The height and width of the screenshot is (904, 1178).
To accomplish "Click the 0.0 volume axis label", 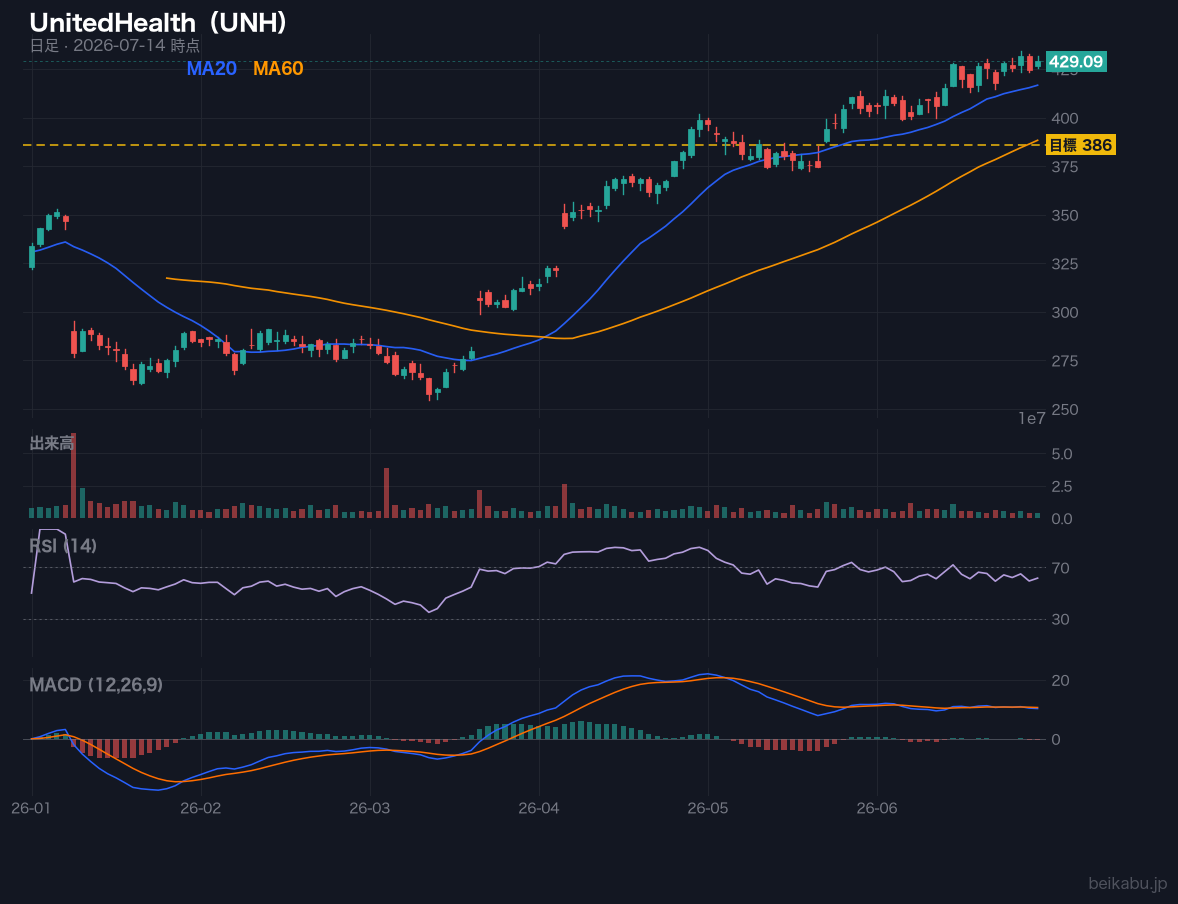I will [1062, 519].
